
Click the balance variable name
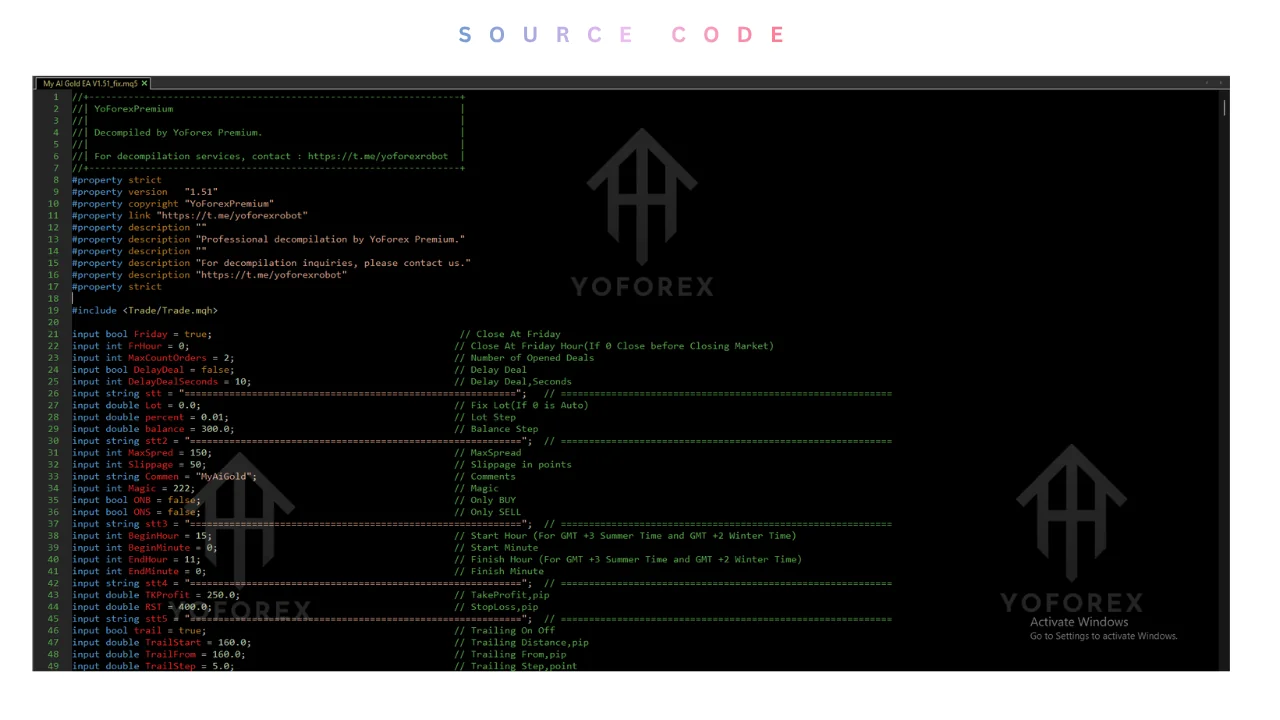tap(164, 429)
